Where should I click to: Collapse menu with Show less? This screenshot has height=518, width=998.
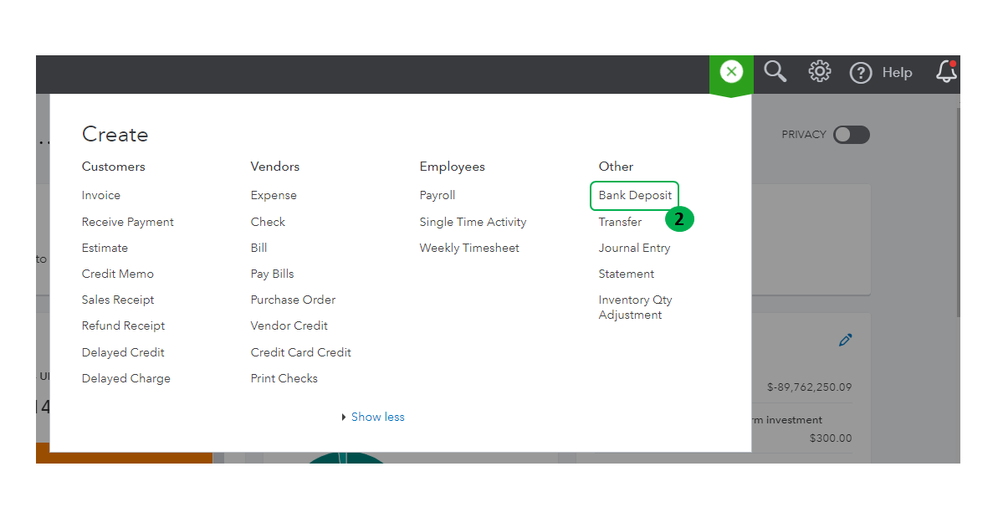pos(377,417)
